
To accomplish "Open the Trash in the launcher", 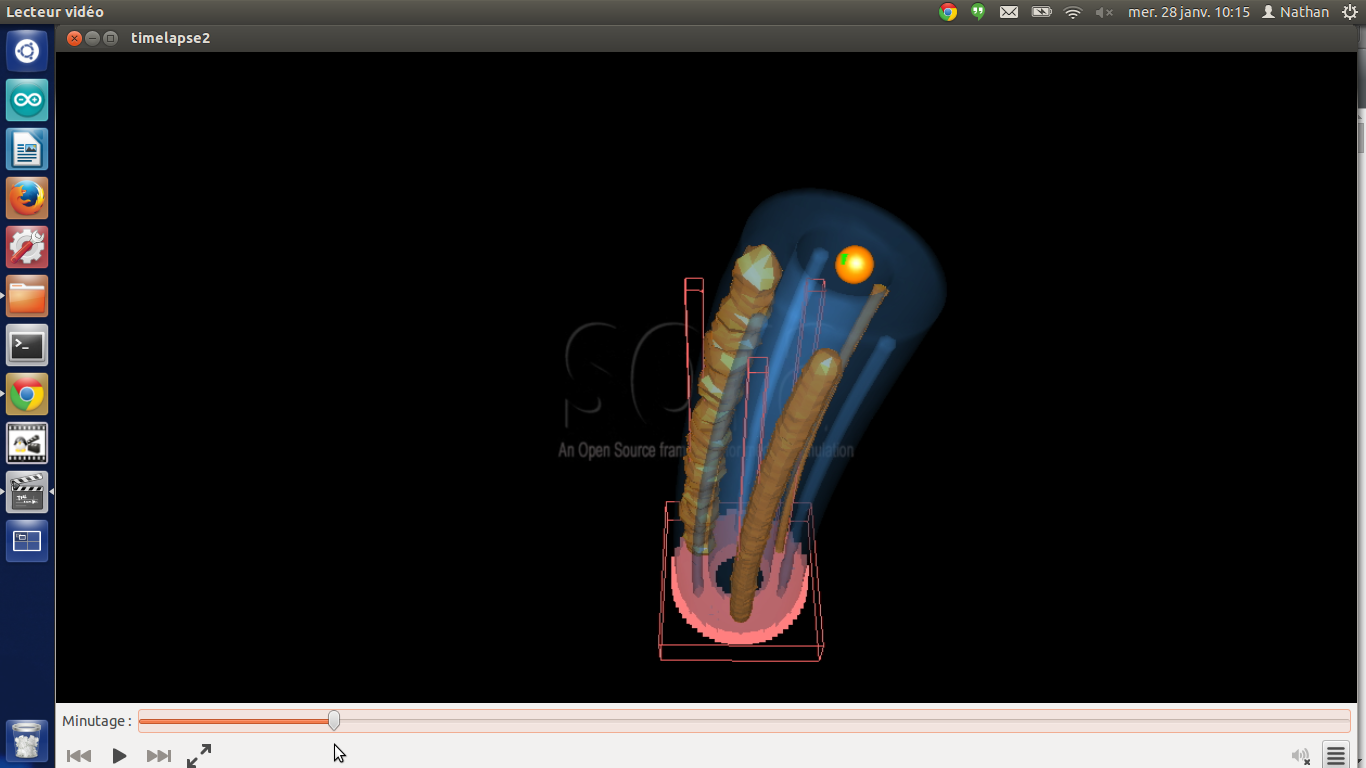I will click(27, 741).
